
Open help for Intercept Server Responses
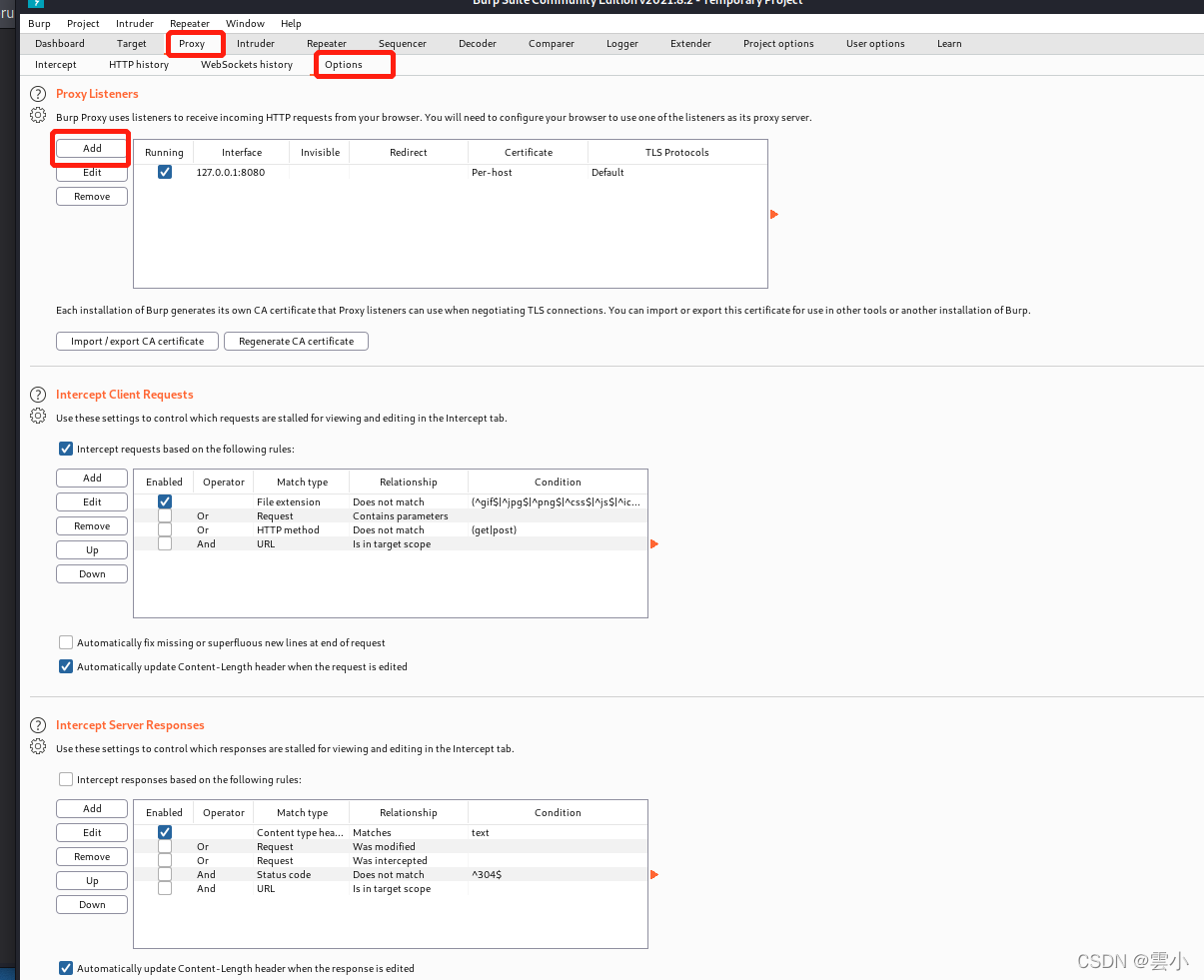point(38,725)
